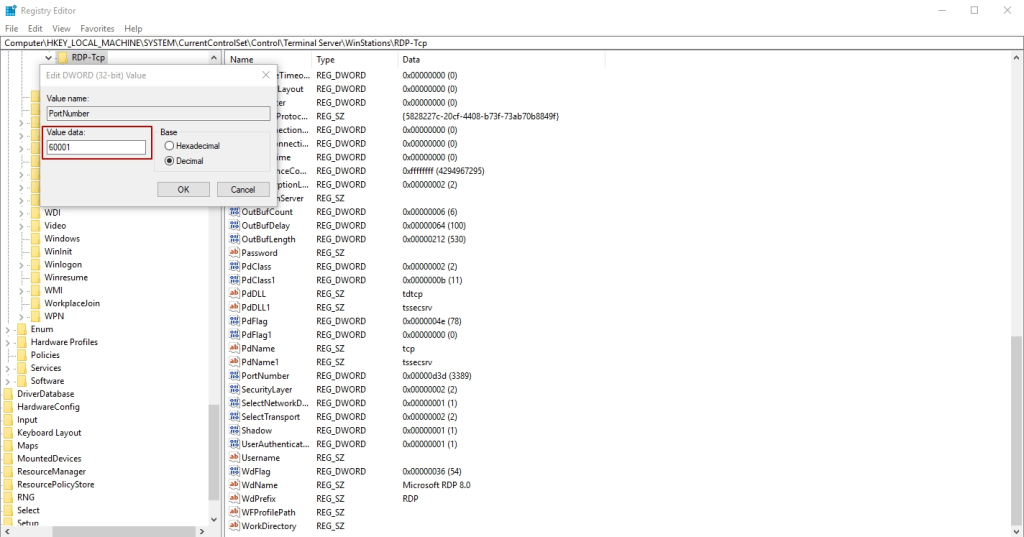Select the Hexadecimal base option

pos(169,146)
